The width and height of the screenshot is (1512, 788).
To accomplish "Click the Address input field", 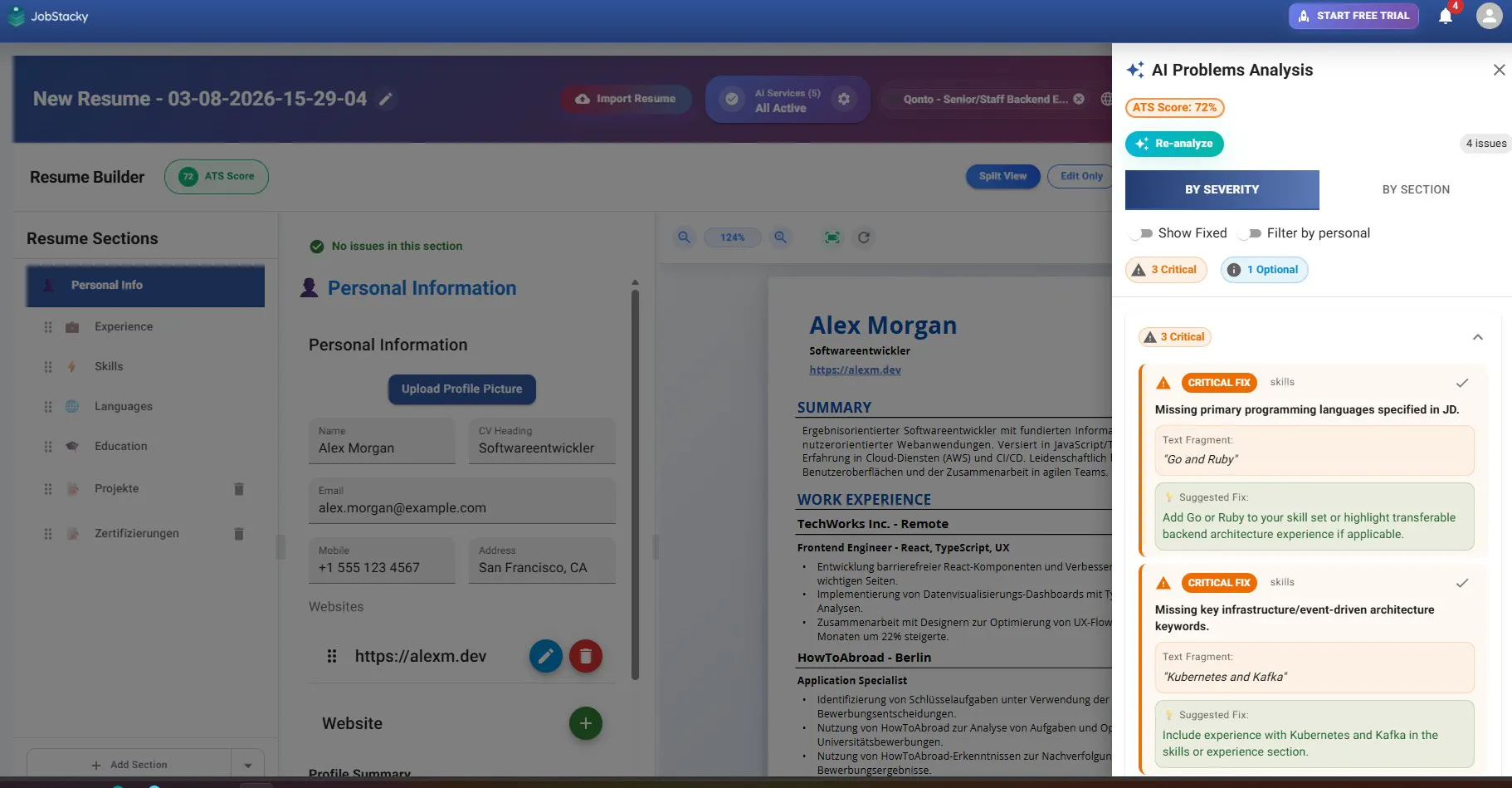I will point(542,560).
